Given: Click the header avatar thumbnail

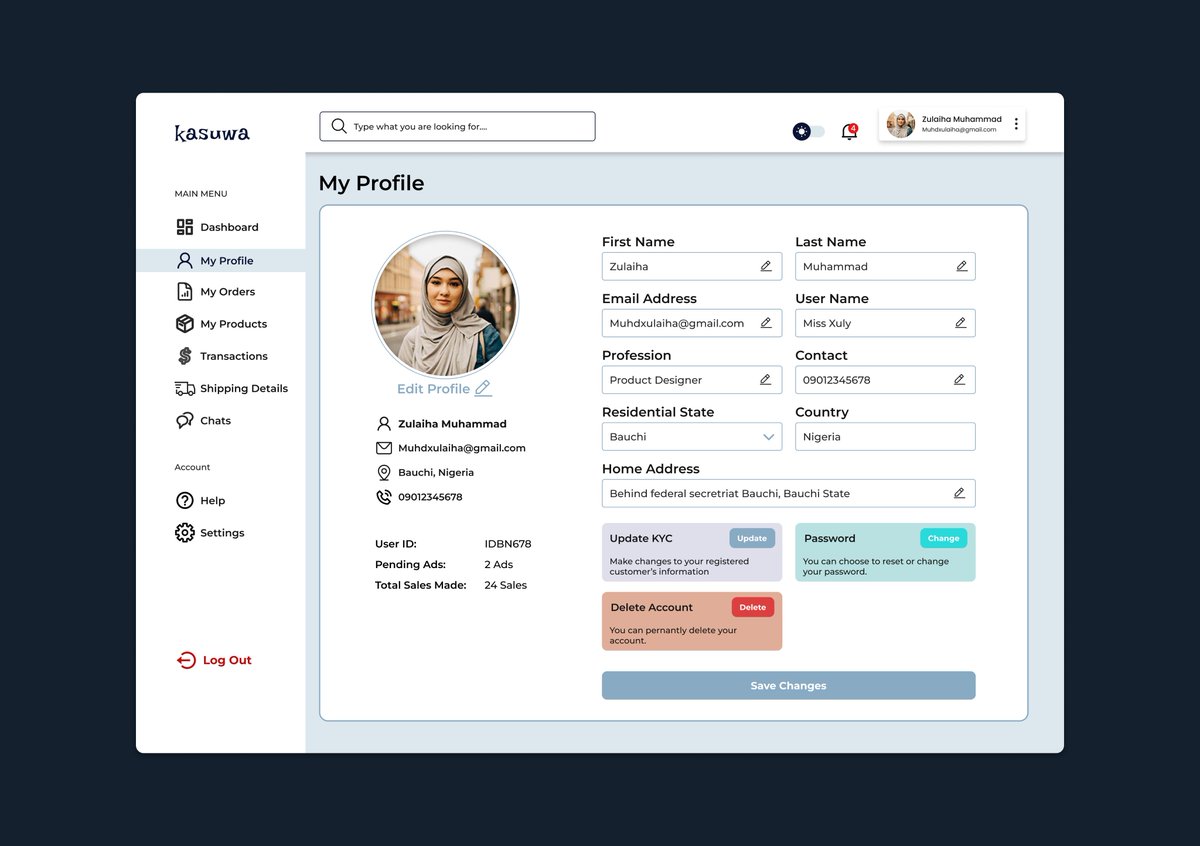Looking at the screenshot, I should point(900,124).
